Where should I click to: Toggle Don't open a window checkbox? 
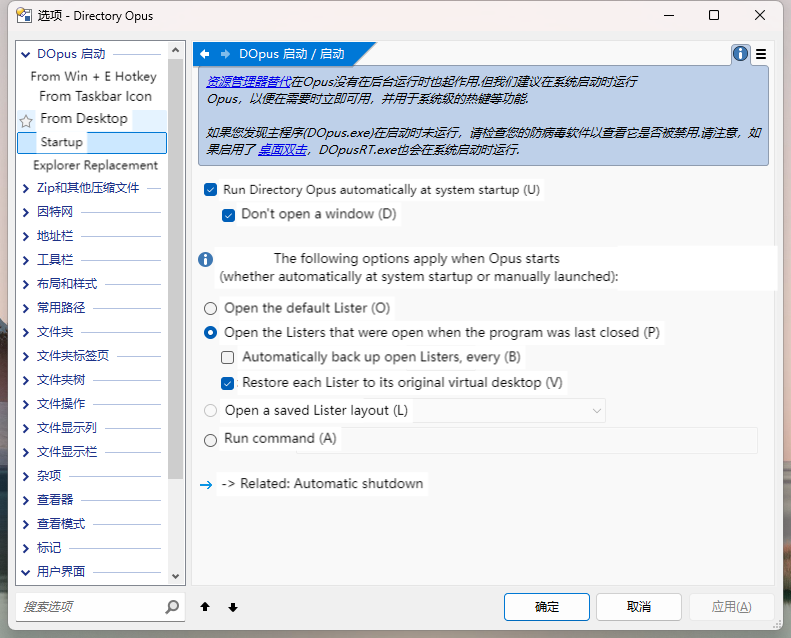tap(229, 215)
